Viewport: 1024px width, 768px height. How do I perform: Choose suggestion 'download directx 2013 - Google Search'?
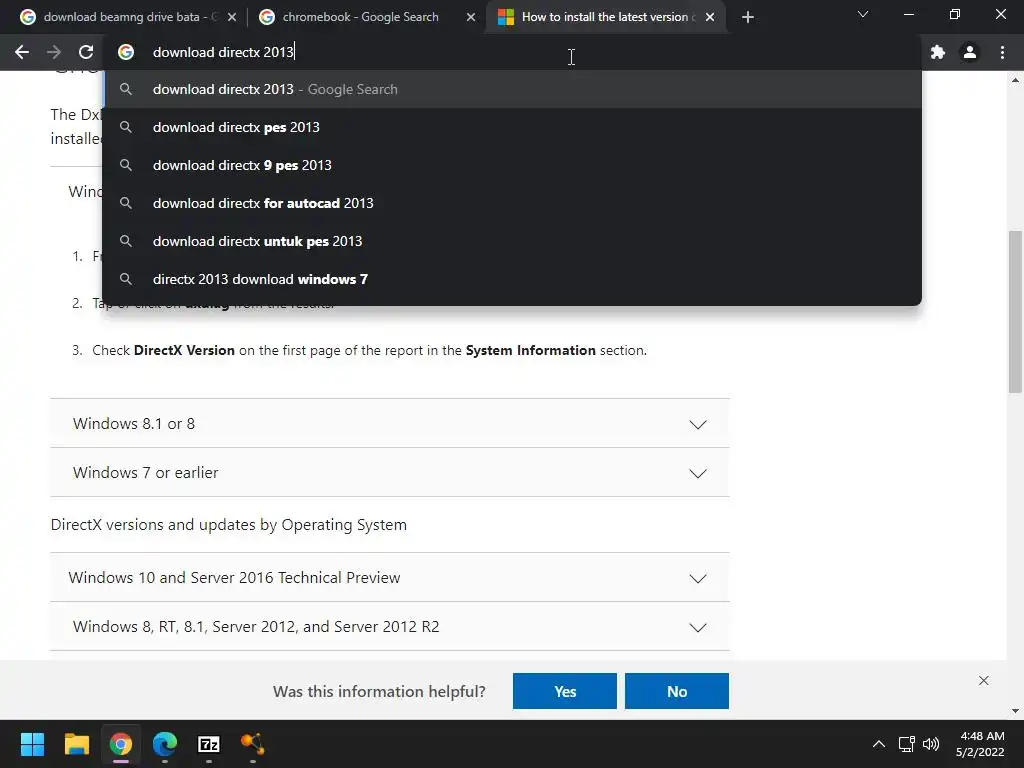tap(512, 89)
